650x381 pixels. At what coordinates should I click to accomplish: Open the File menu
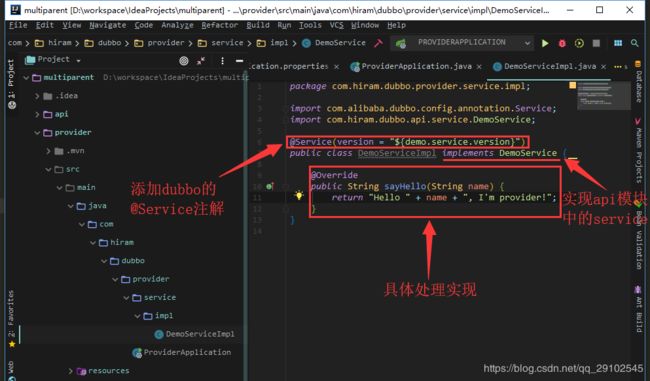pos(18,25)
